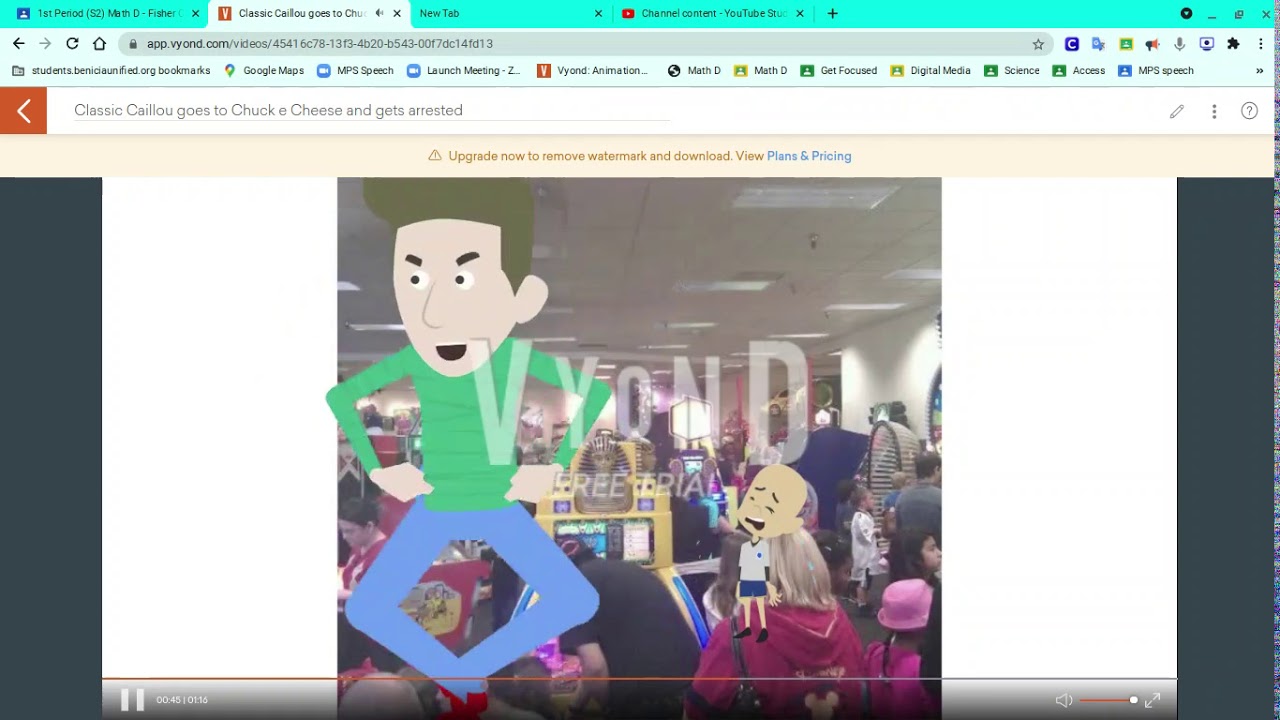Mute the Classic Caillou tab audio icon

coord(379,14)
